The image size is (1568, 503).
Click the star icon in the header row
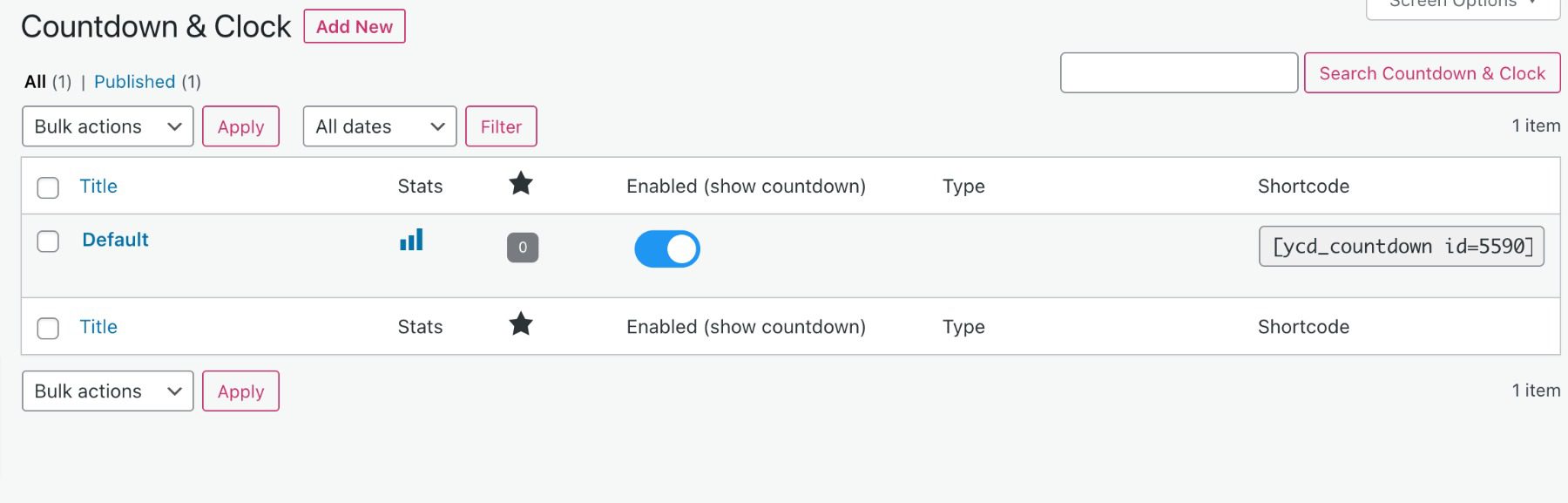(523, 184)
